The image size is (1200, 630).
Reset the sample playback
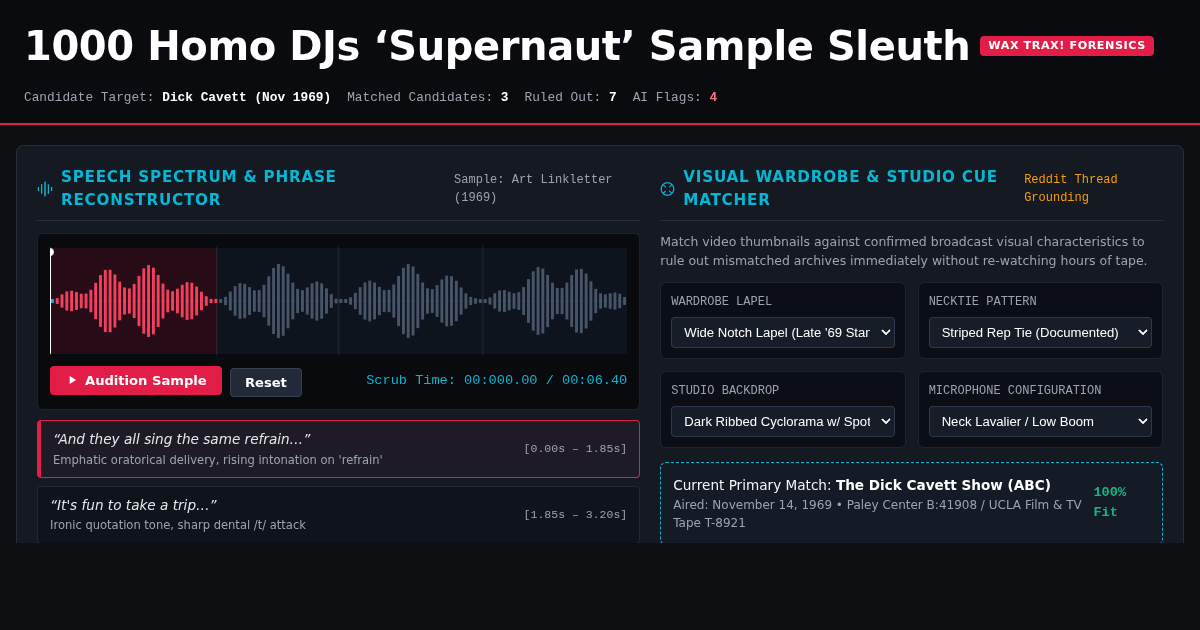pyautogui.click(x=266, y=382)
